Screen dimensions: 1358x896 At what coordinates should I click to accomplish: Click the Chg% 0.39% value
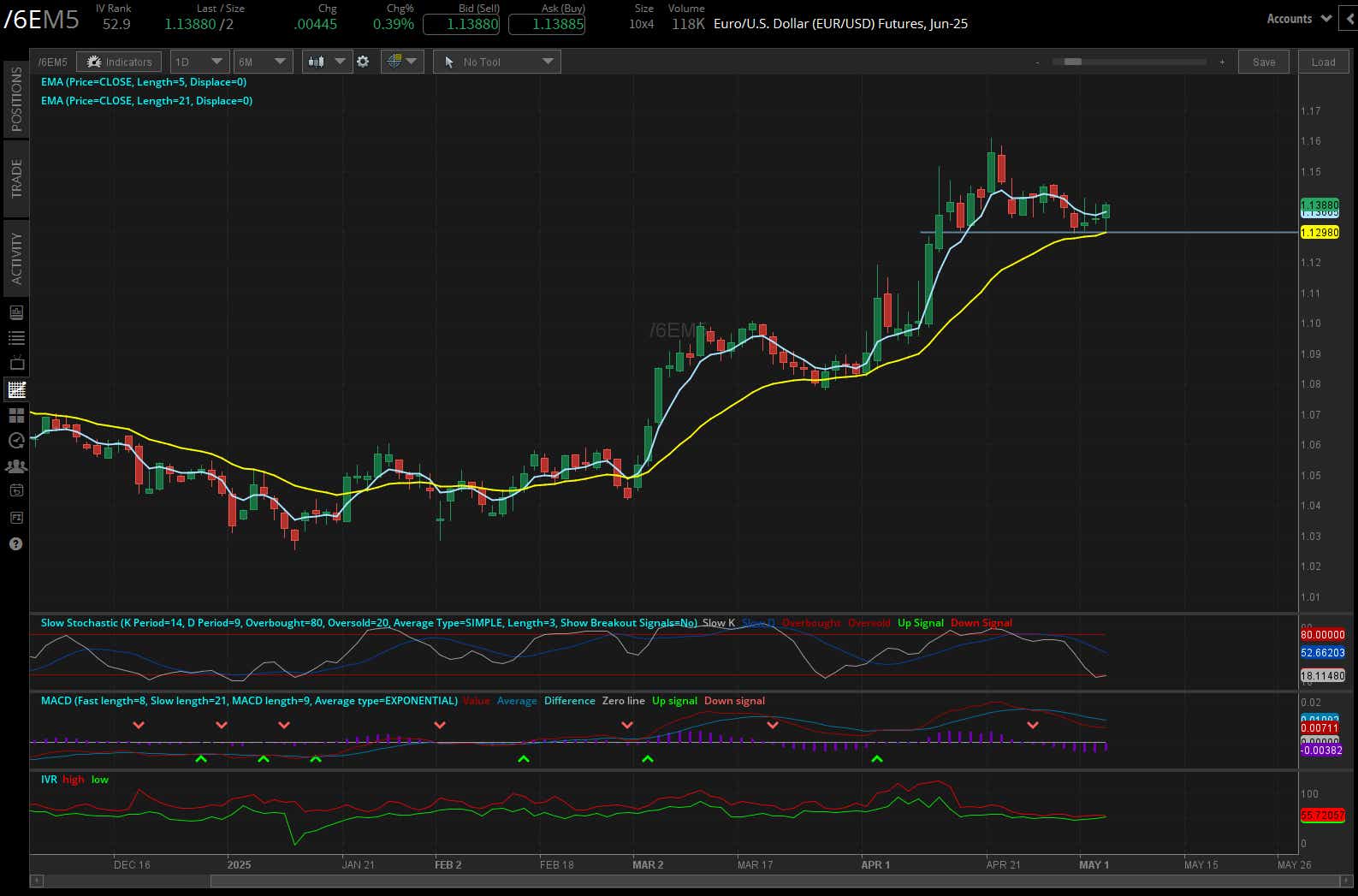[394, 24]
